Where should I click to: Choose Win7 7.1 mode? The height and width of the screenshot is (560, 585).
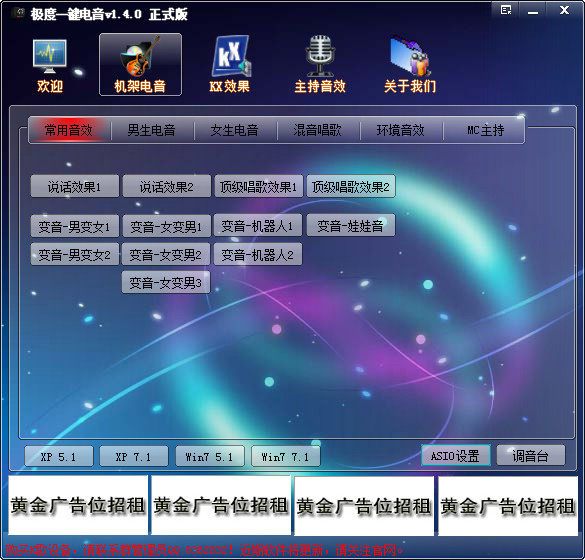(x=285, y=456)
